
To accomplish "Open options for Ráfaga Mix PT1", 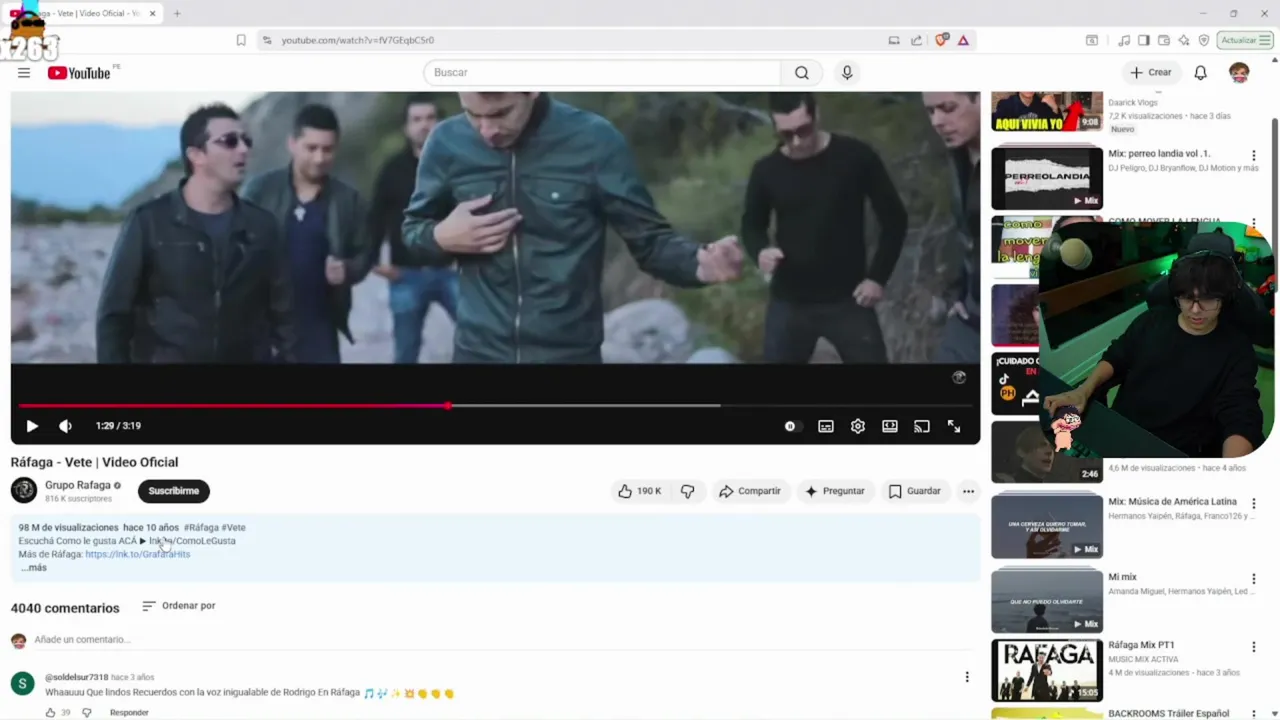I will (x=1253, y=647).
